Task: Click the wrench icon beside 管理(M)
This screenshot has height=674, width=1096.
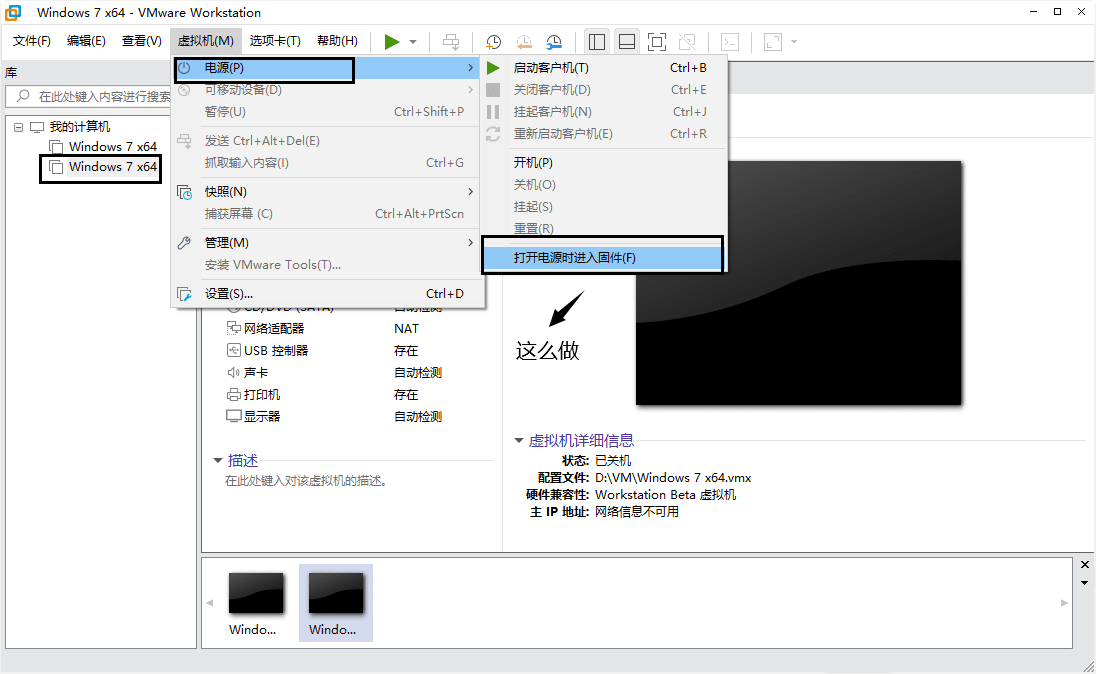Action: point(185,243)
